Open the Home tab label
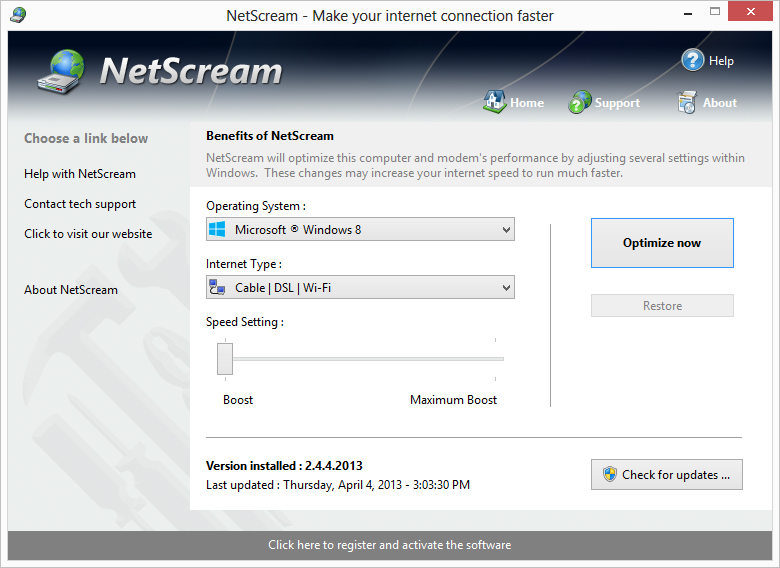The image size is (780, 568). (x=527, y=103)
